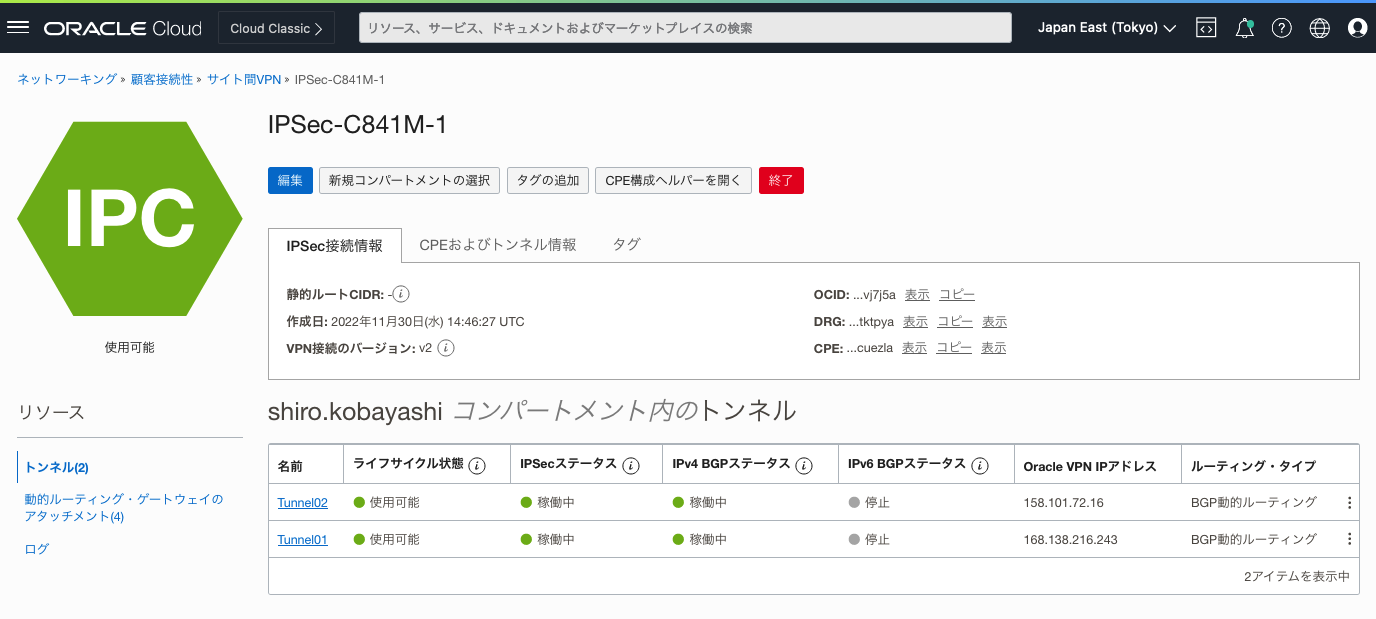1376x619 pixels.
Task: Click the resource search field
Action: [x=686, y=28]
